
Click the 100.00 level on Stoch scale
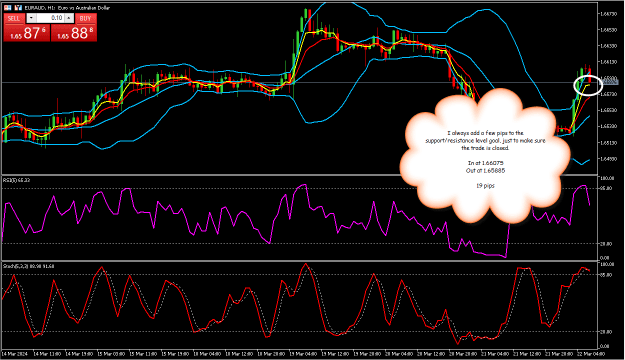point(607,264)
